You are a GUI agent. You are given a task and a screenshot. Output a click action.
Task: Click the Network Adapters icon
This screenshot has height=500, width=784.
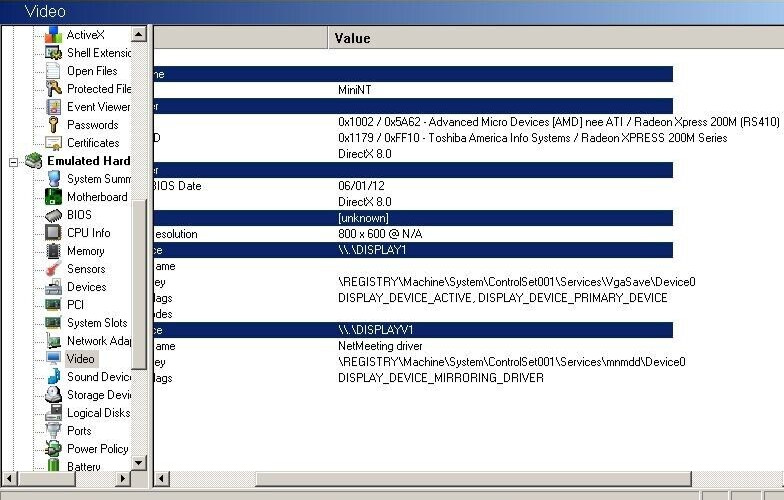(x=54, y=340)
